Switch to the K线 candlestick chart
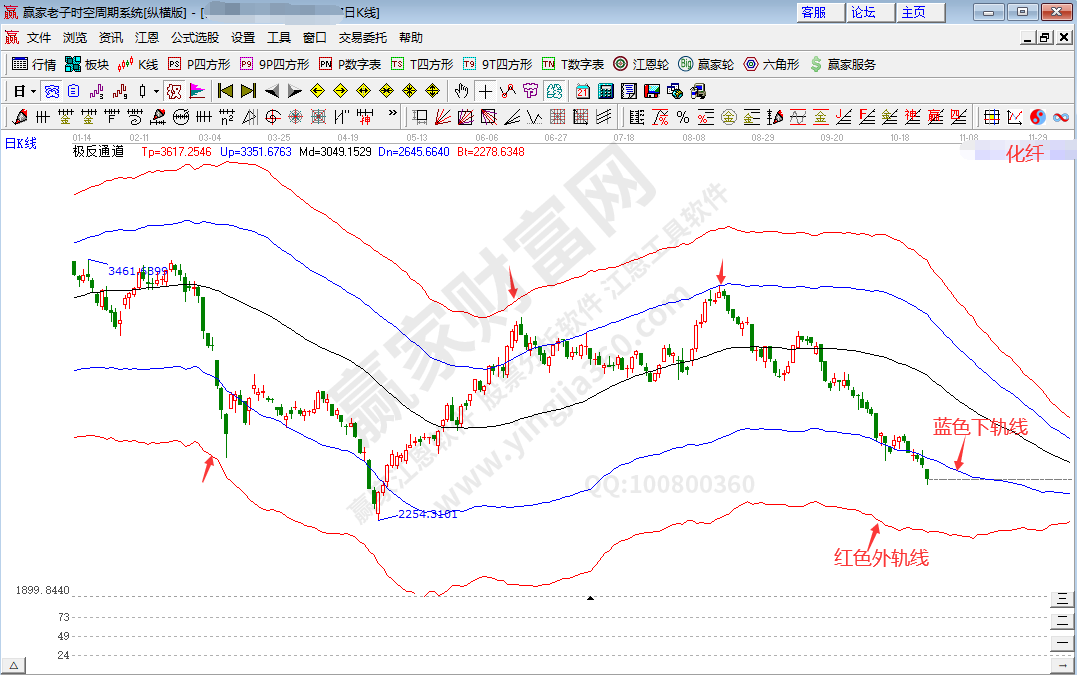Screen dimensions: 1077x675 click(138, 64)
